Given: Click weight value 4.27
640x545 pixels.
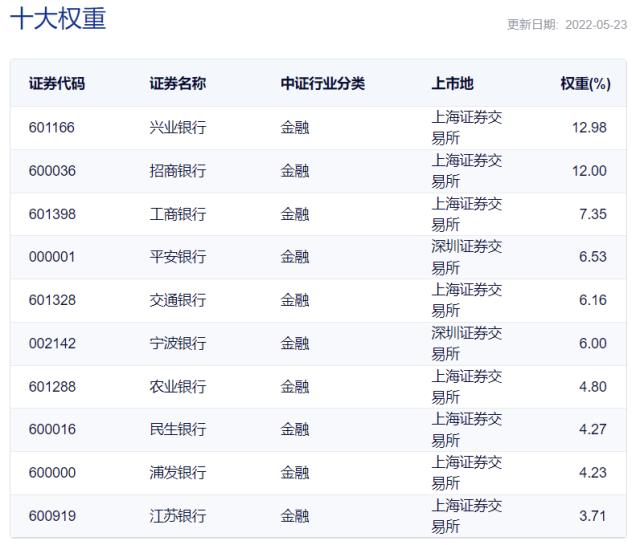Looking at the screenshot, I should 593,429.
